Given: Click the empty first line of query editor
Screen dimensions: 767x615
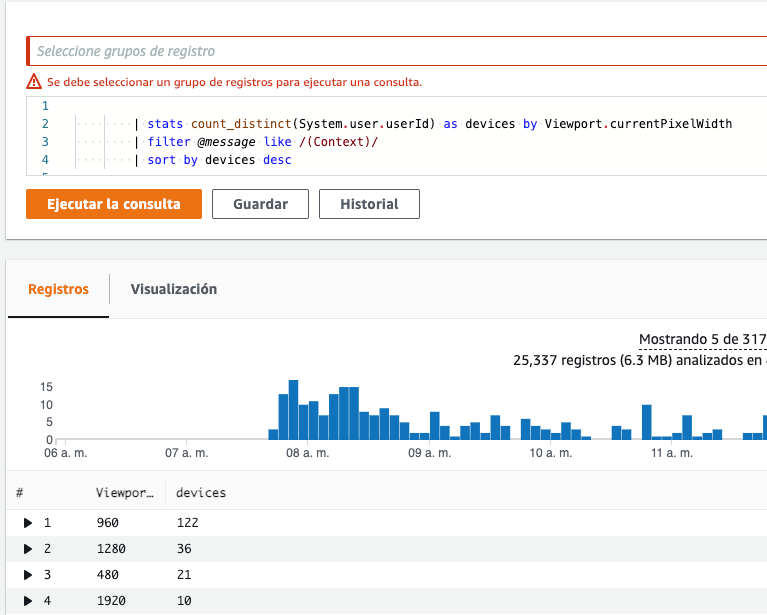Looking at the screenshot, I should 400,106.
